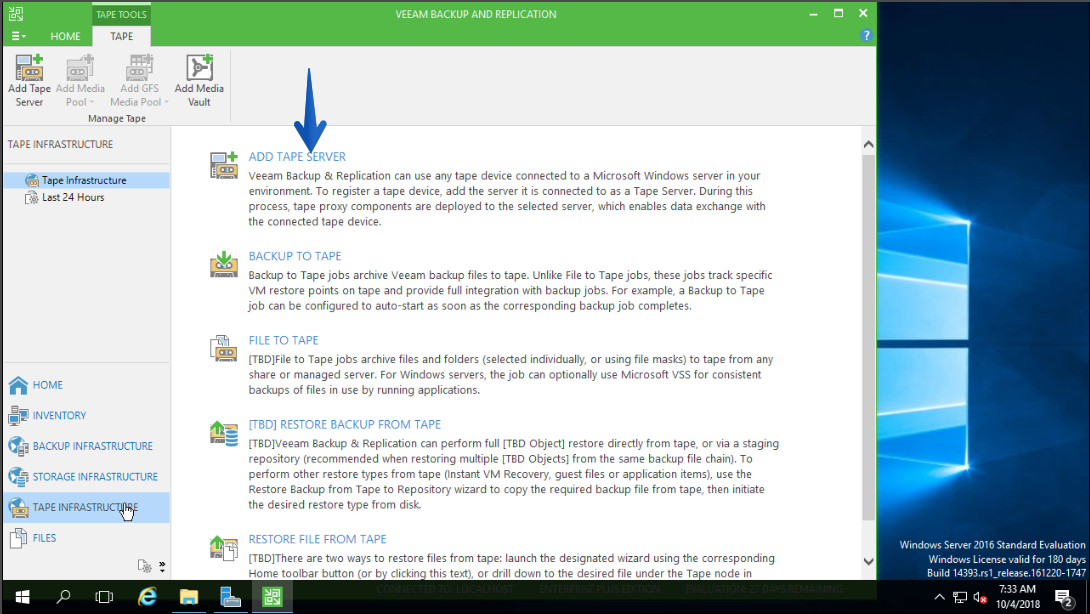Screen dimensions: 1090x614
Task: Click the vertical scrollbar thumb
Action: (x=868, y=337)
